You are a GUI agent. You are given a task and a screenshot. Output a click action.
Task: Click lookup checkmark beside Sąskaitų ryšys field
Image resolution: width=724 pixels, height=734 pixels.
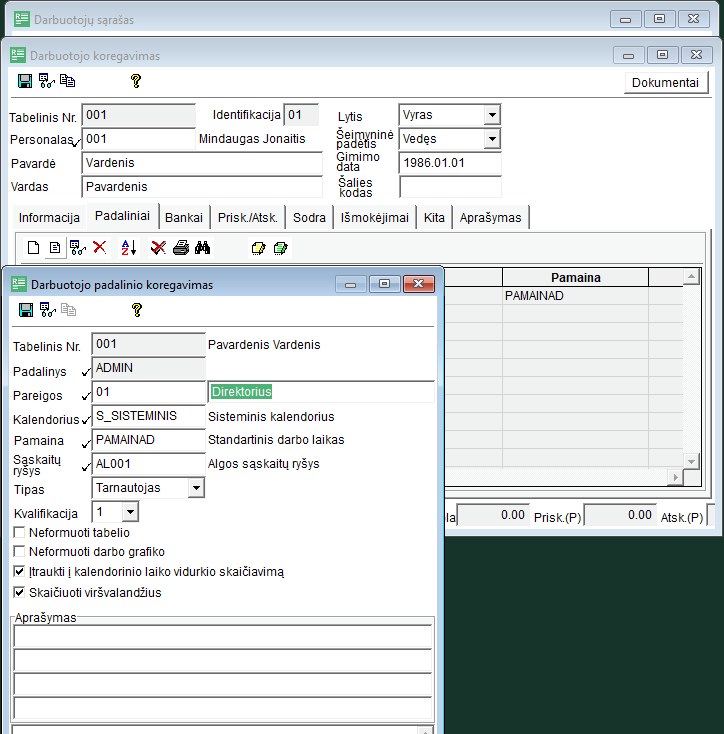[x=86, y=467]
